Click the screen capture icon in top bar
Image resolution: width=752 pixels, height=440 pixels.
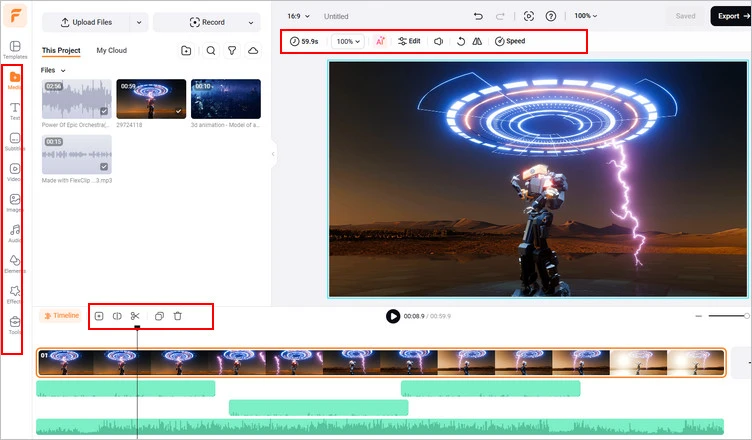pos(529,16)
